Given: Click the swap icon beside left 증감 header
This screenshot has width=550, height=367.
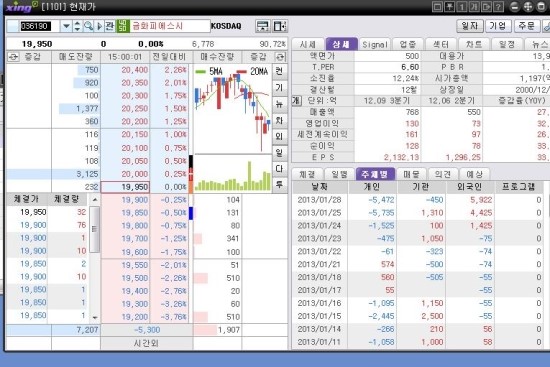Looking at the screenshot, I should tap(13, 57).
